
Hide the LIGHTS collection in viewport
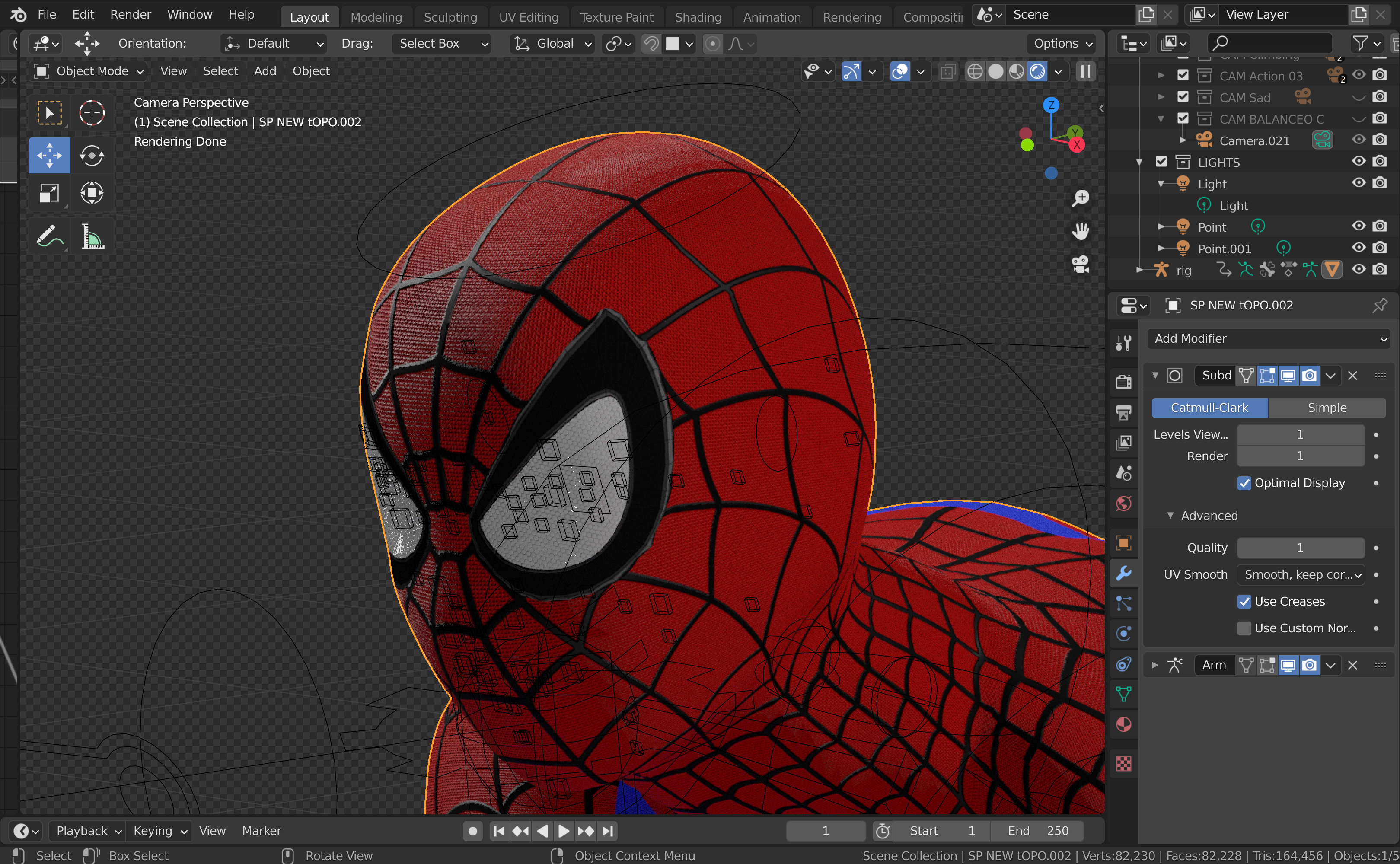[x=1358, y=162]
